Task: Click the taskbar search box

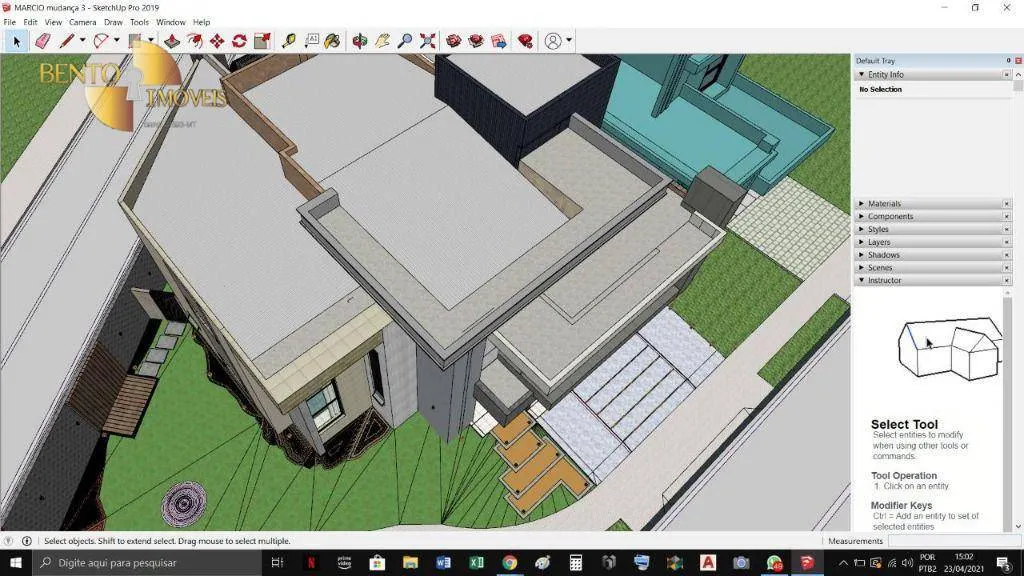Action: point(147,563)
